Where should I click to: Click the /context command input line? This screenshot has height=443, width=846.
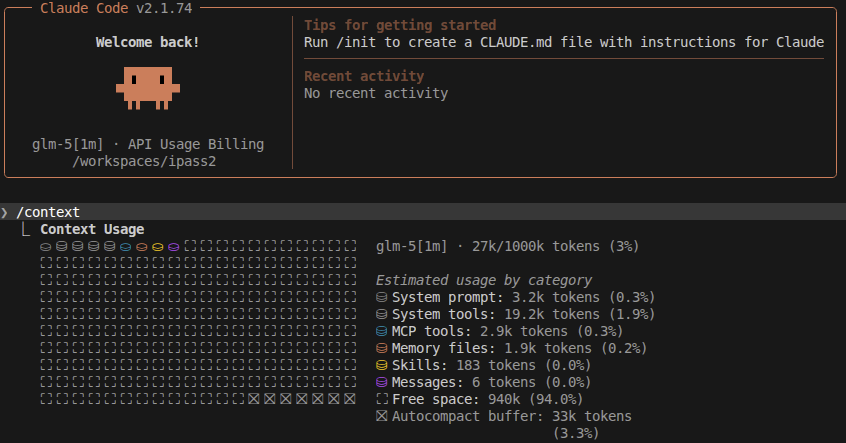point(423,212)
